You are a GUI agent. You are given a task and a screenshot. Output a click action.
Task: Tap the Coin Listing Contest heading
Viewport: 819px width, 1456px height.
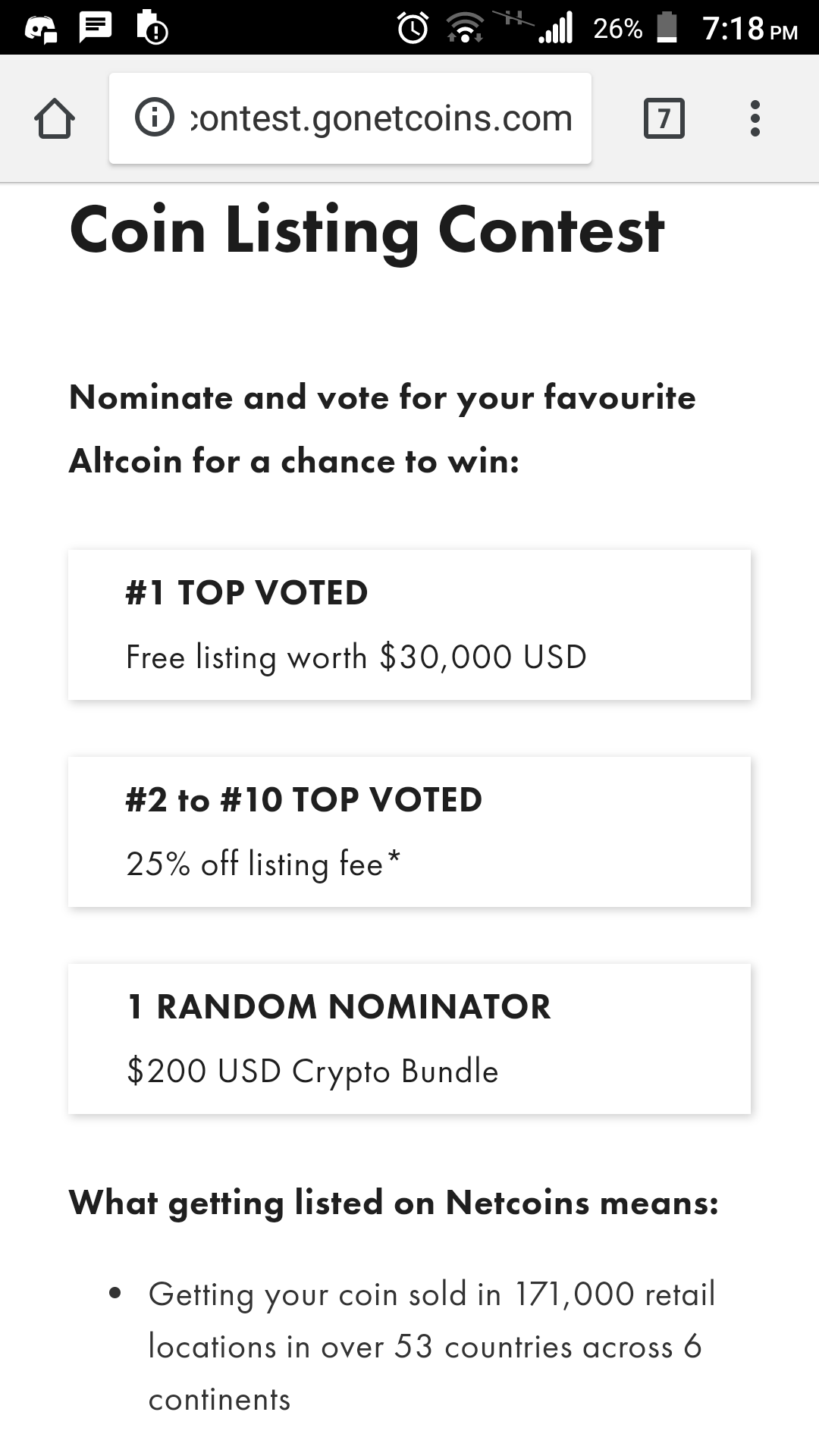point(367,231)
